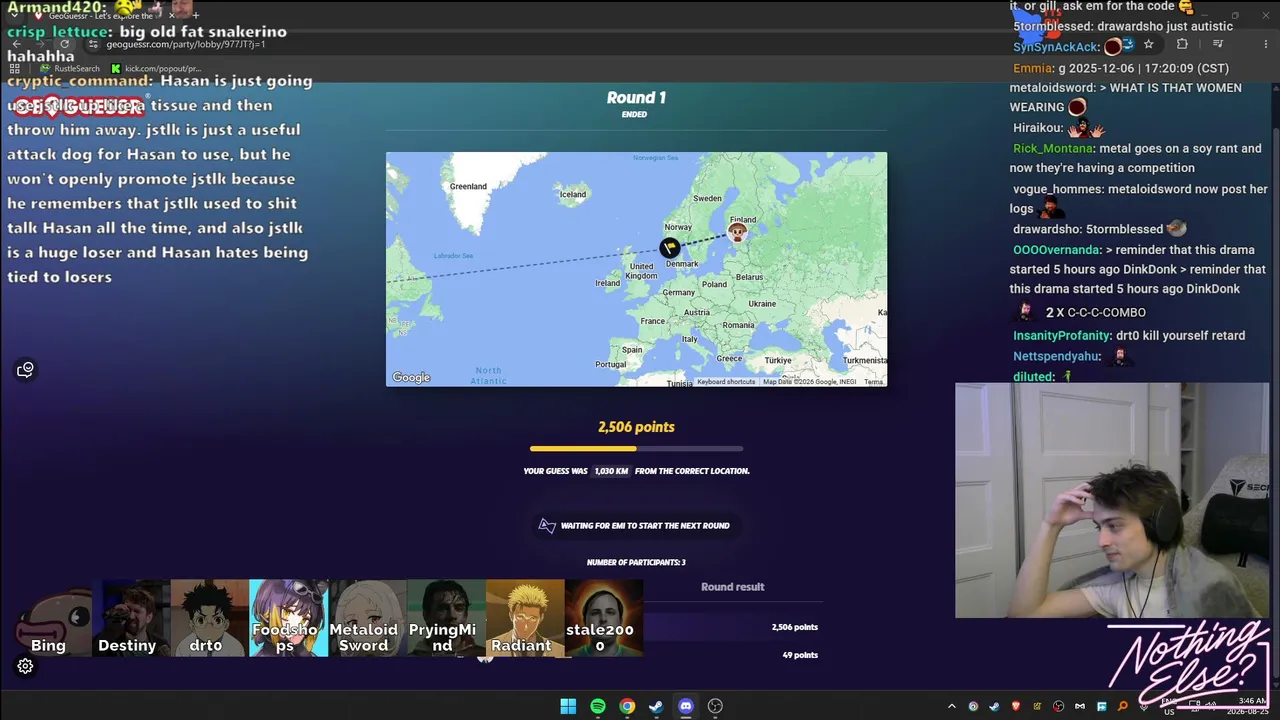
Task: Click the OOOOvernanda username in chat
Action: click(x=1057, y=249)
